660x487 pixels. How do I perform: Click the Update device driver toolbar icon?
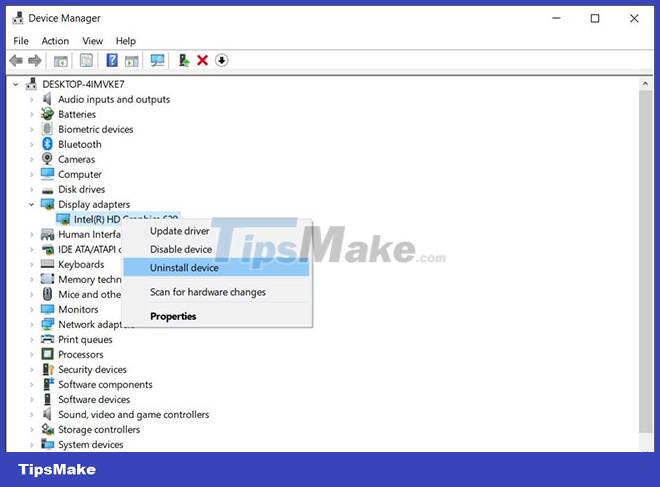(184, 61)
